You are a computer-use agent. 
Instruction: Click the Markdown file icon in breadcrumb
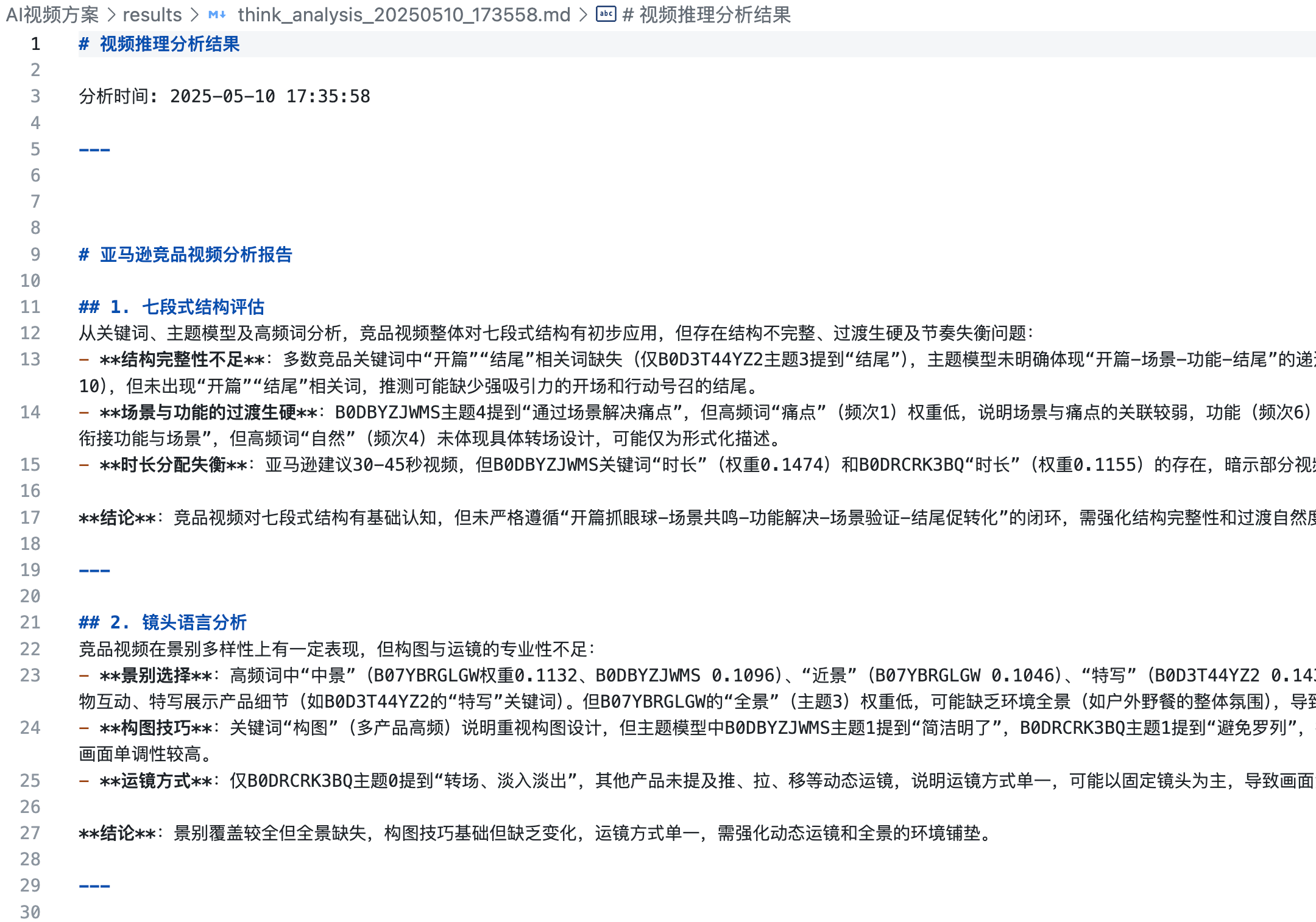217,15
